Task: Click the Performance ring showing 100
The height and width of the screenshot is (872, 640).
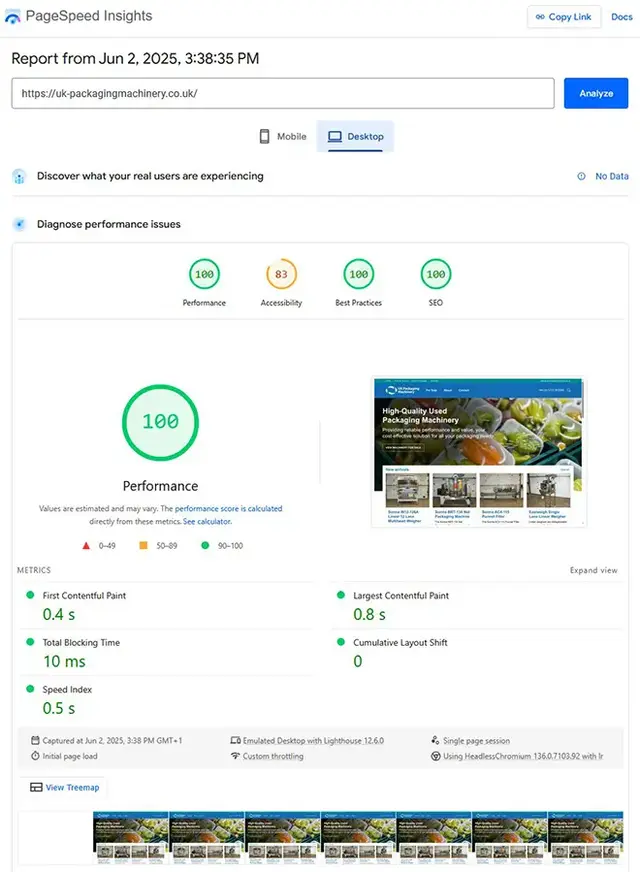Action: point(160,422)
